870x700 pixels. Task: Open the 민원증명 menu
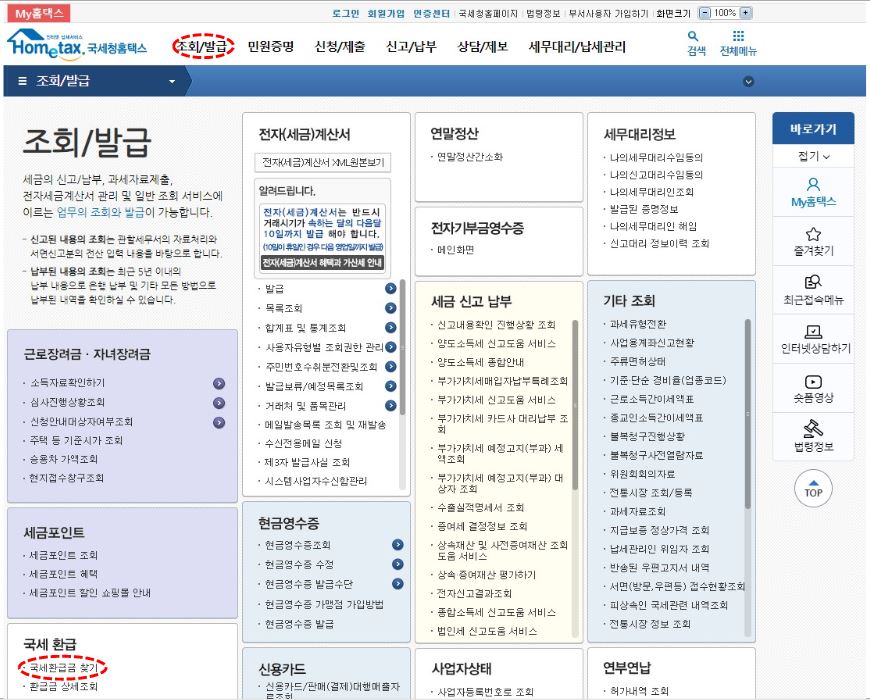[x=273, y=45]
